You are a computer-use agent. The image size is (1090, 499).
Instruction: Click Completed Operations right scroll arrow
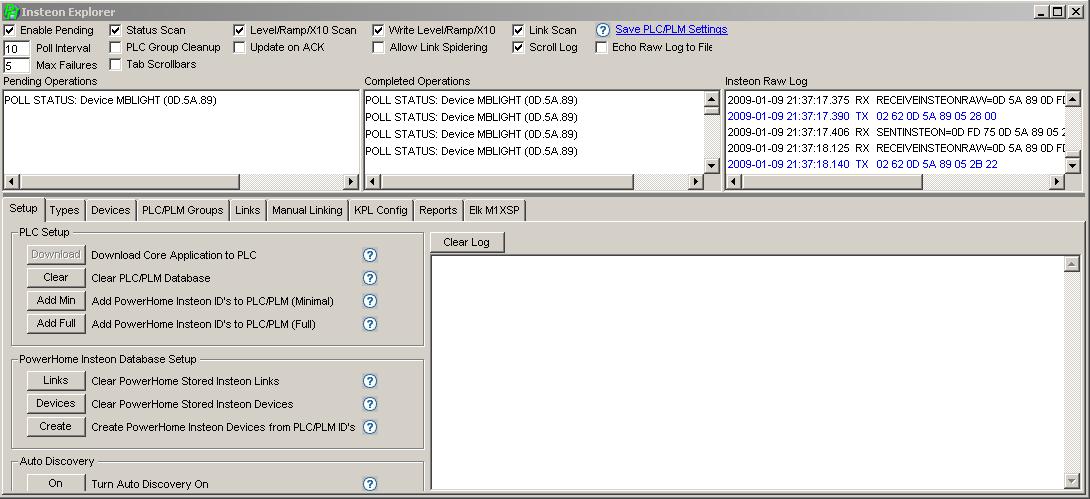[695, 181]
